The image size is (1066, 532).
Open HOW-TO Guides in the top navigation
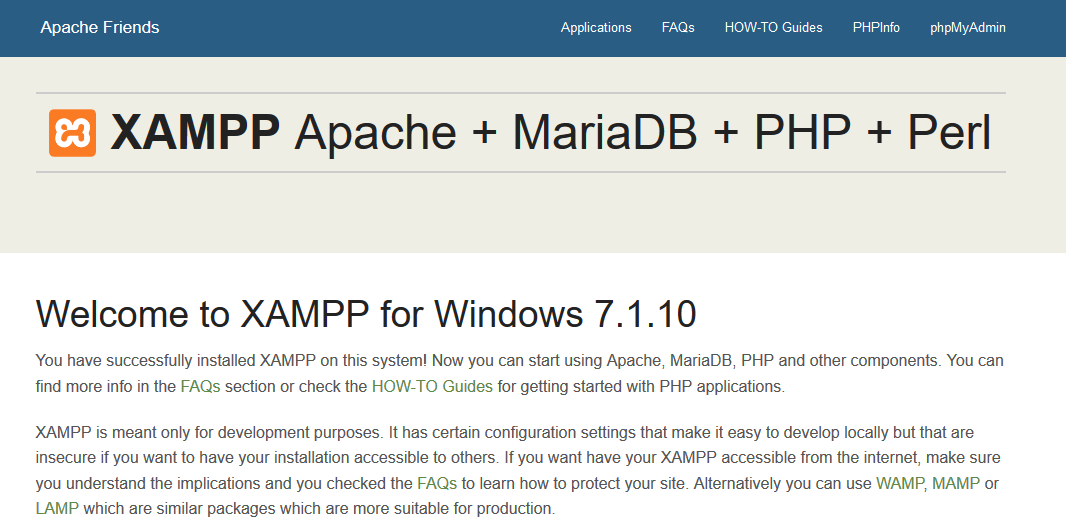pyautogui.click(x=774, y=28)
